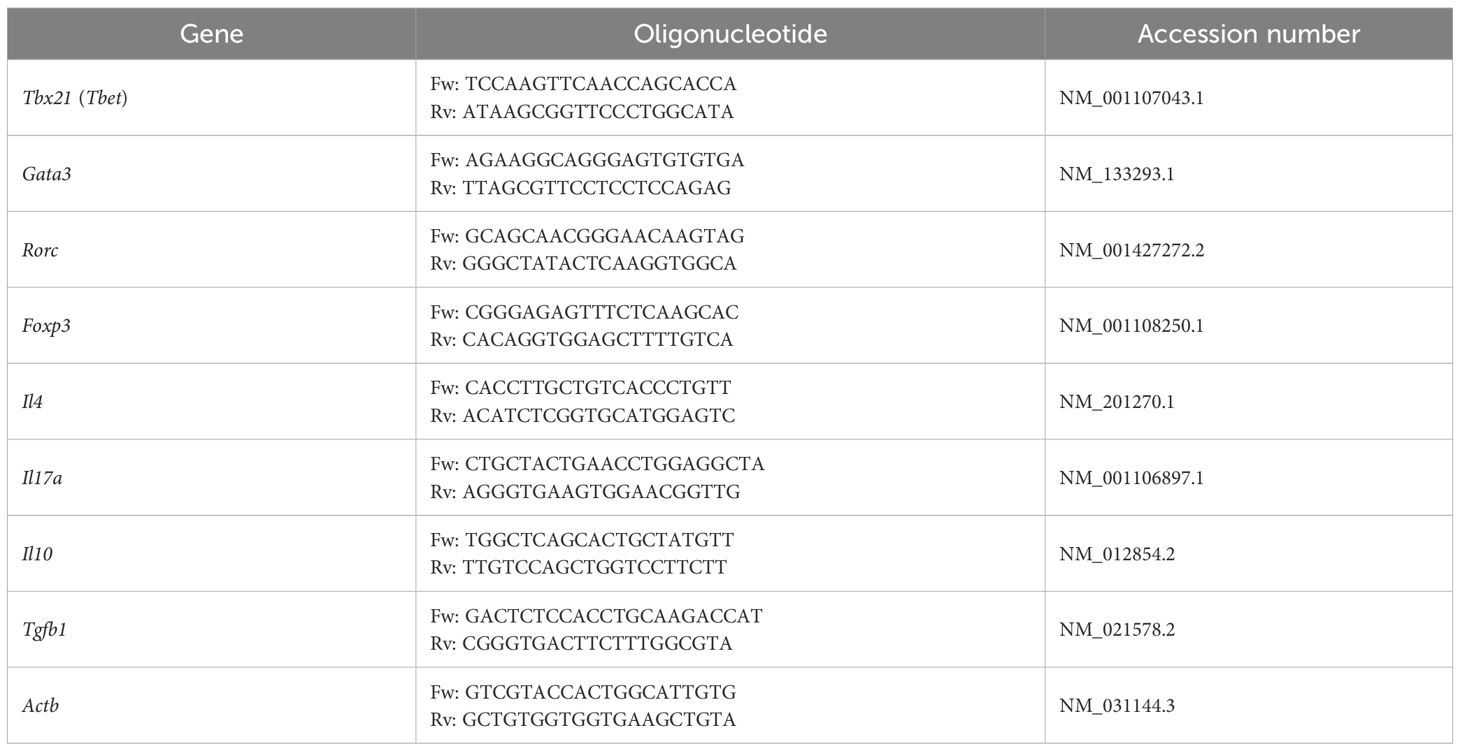The width and height of the screenshot is (1460, 751).
Task: Select the Foxp3 gene cell
Action: [x=47, y=326]
